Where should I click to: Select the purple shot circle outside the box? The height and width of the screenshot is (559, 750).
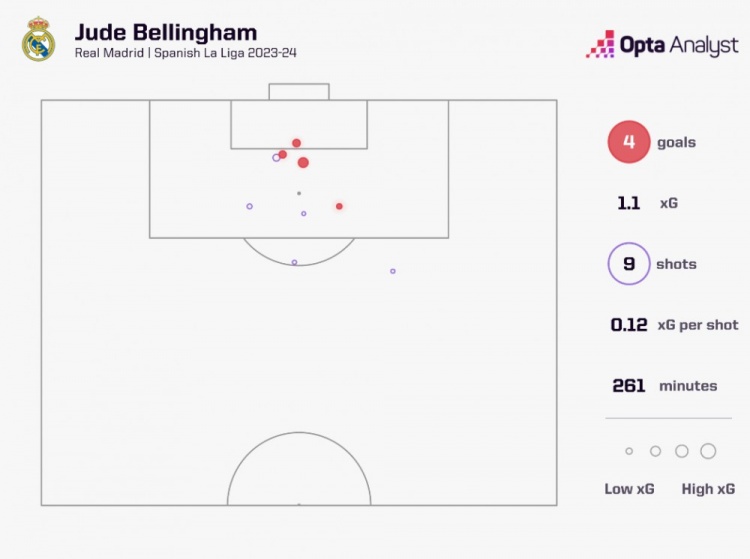393,271
